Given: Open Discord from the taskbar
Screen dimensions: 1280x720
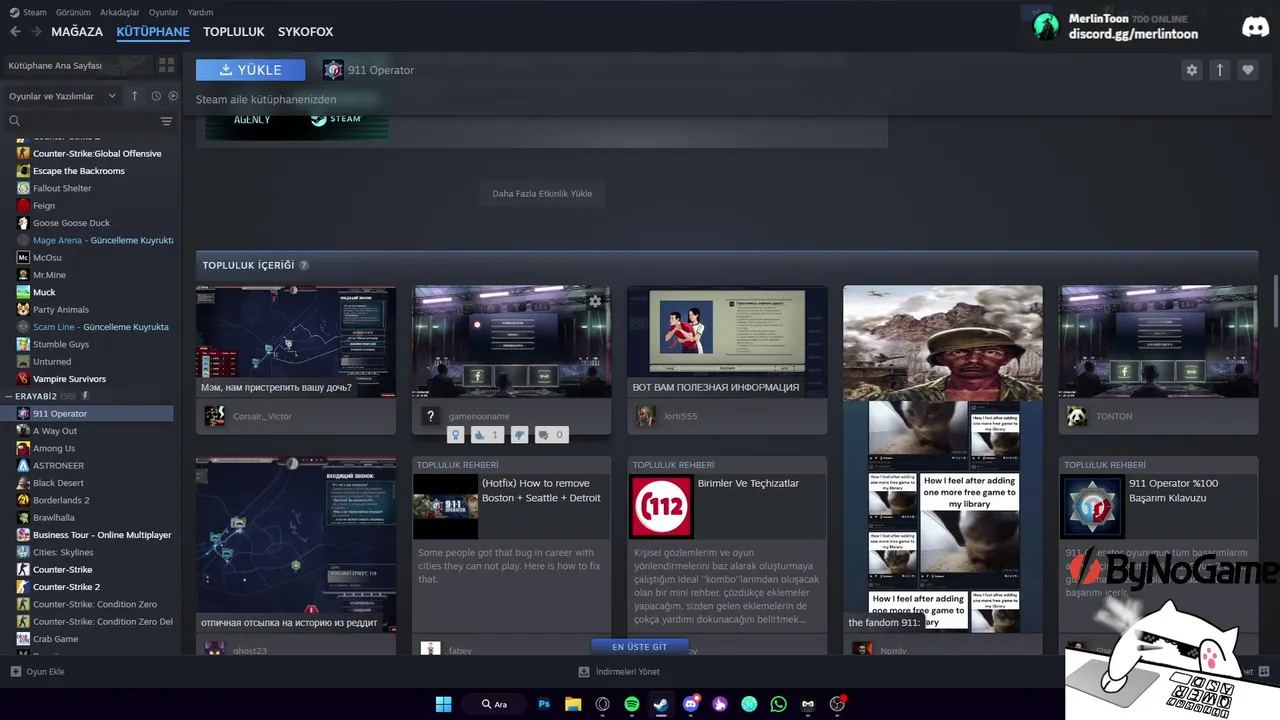Looking at the screenshot, I should pos(690,704).
